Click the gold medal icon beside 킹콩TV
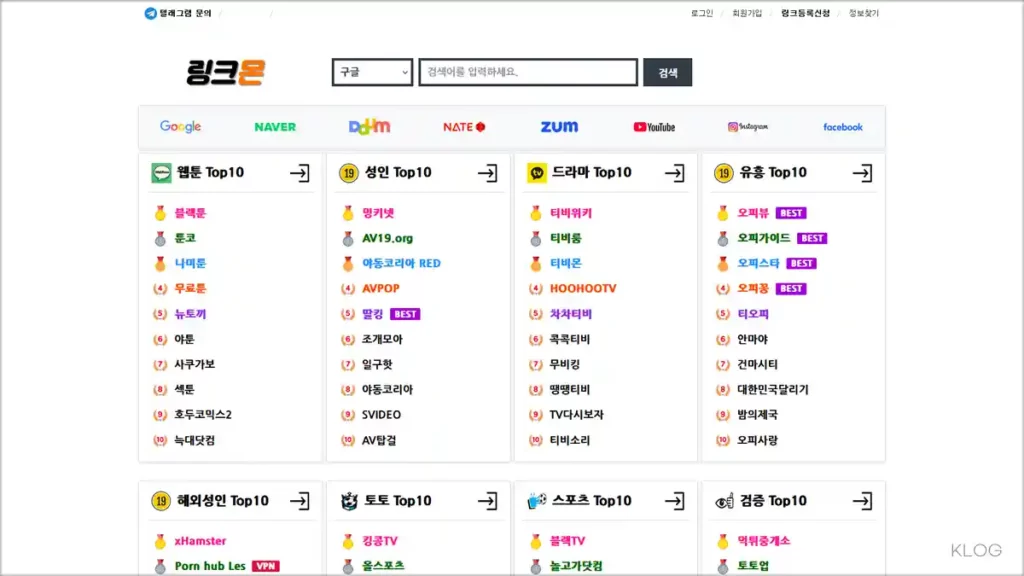Viewport: 1024px width, 576px height. click(x=347, y=541)
